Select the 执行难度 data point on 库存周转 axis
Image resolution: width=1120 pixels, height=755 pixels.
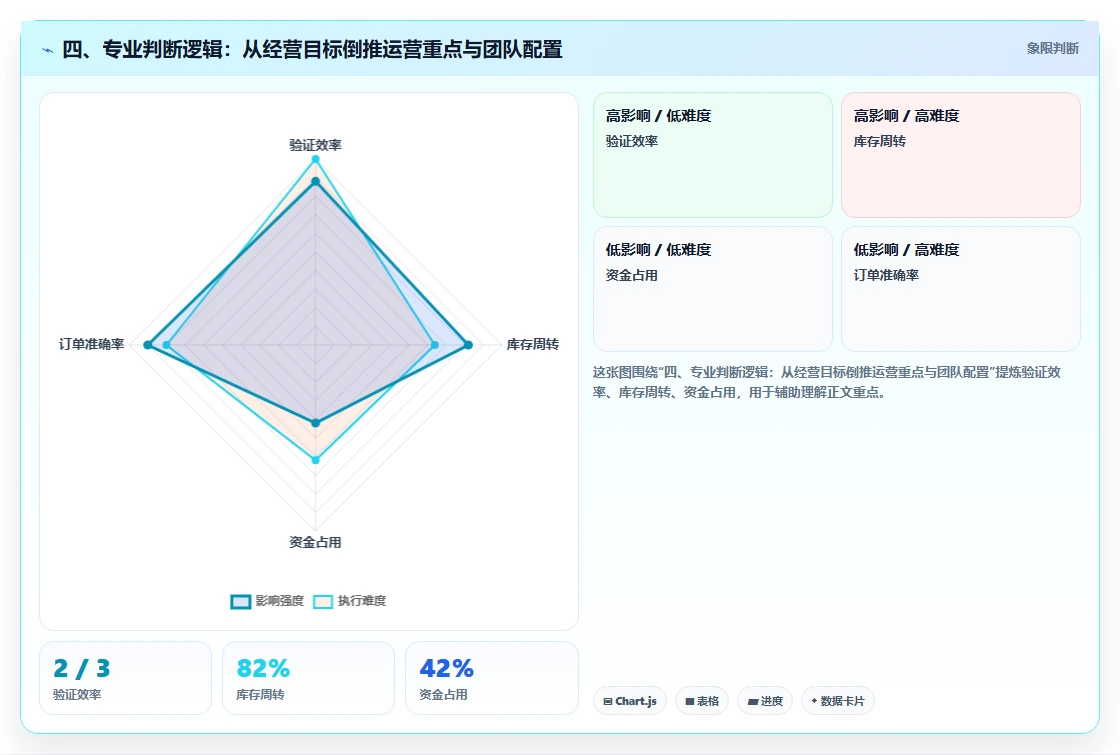click(x=435, y=345)
